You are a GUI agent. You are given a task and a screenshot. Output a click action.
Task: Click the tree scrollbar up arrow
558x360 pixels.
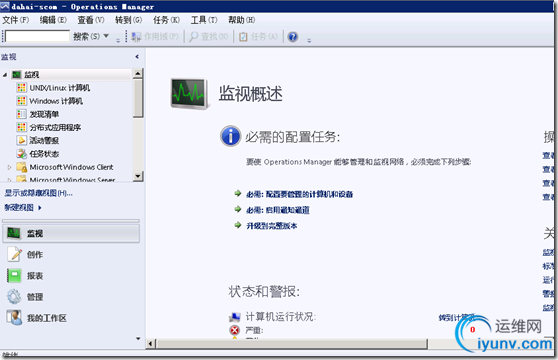[138, 73]
